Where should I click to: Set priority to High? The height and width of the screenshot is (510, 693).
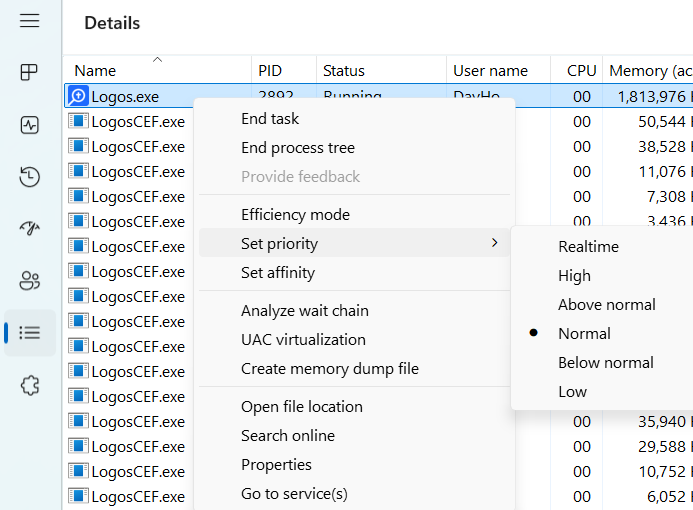(x=574, y=276)
